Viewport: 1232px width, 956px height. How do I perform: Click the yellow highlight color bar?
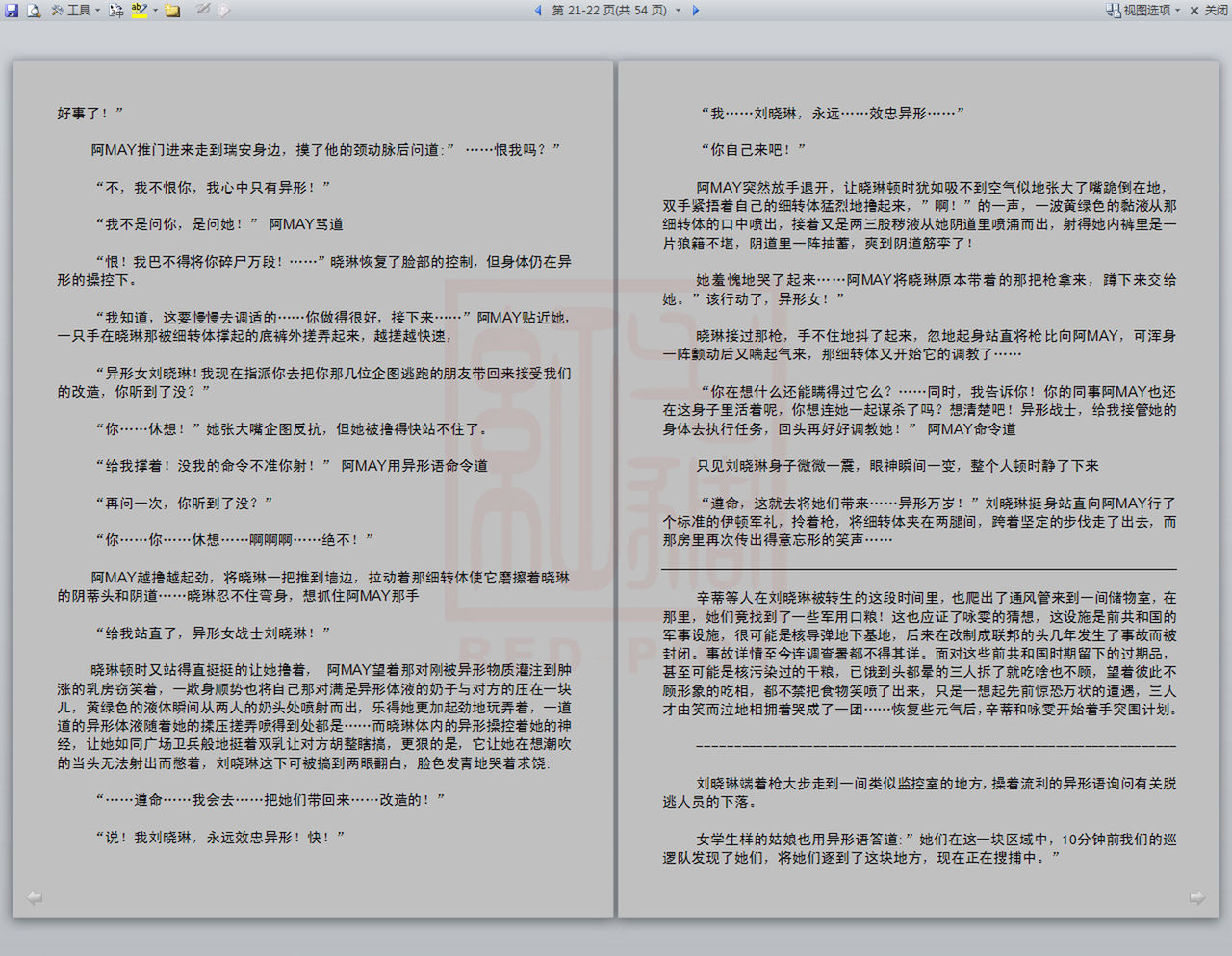coord(140,16)
